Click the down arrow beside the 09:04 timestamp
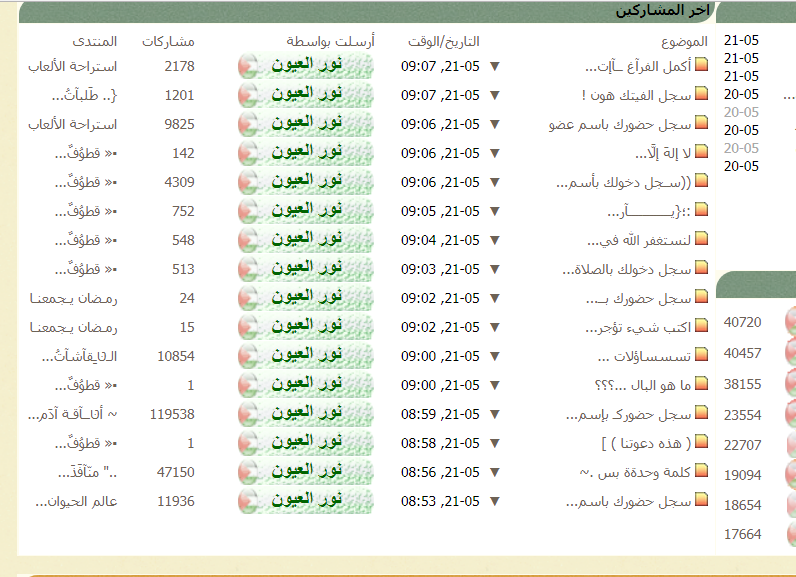Screen dimensions: 796x577 pyautogui.click(x=494, y=241)
